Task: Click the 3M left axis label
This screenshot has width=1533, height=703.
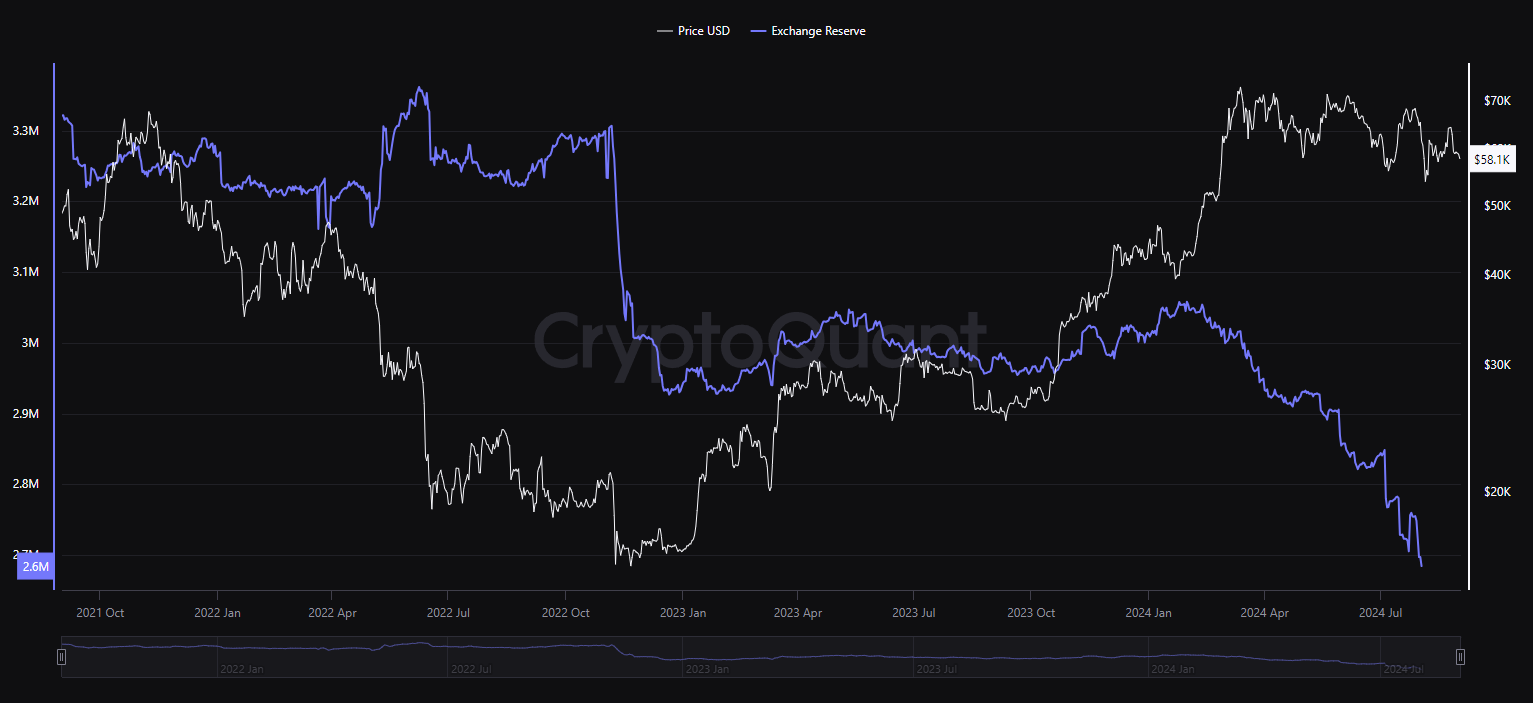Action: (30, 343)
